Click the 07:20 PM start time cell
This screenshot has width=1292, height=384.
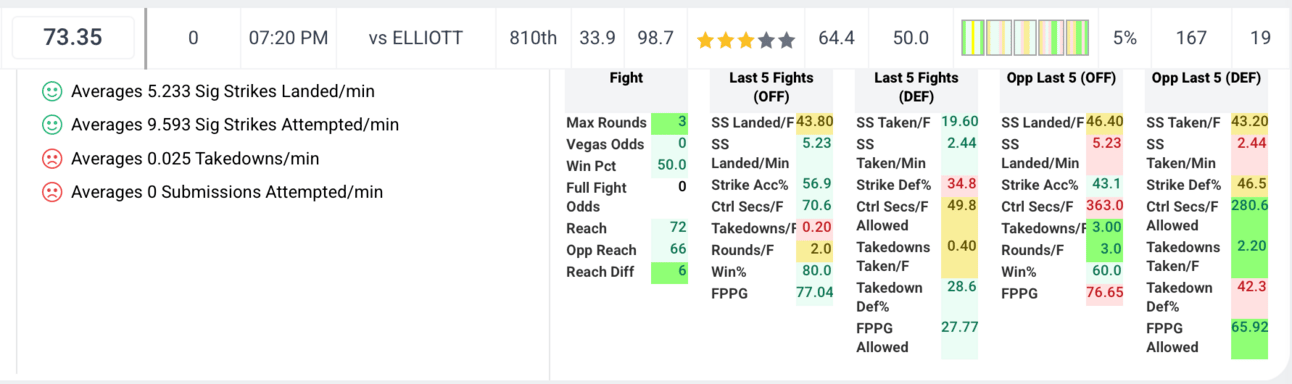288,38
